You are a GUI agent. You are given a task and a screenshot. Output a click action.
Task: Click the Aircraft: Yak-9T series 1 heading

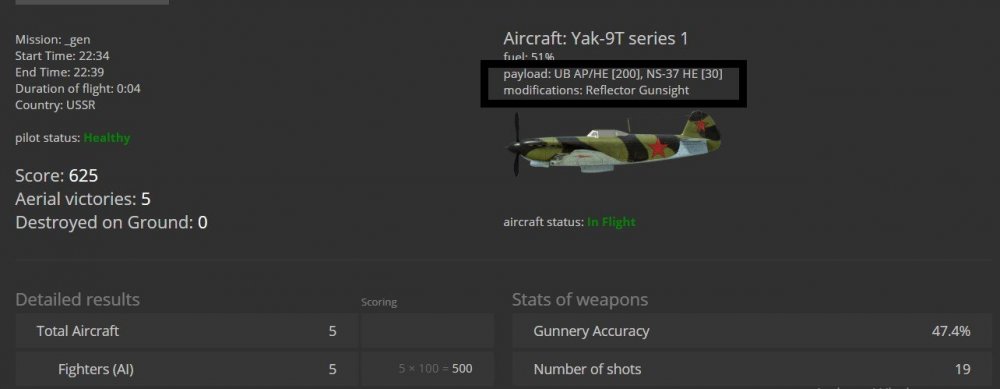[596, 38]
